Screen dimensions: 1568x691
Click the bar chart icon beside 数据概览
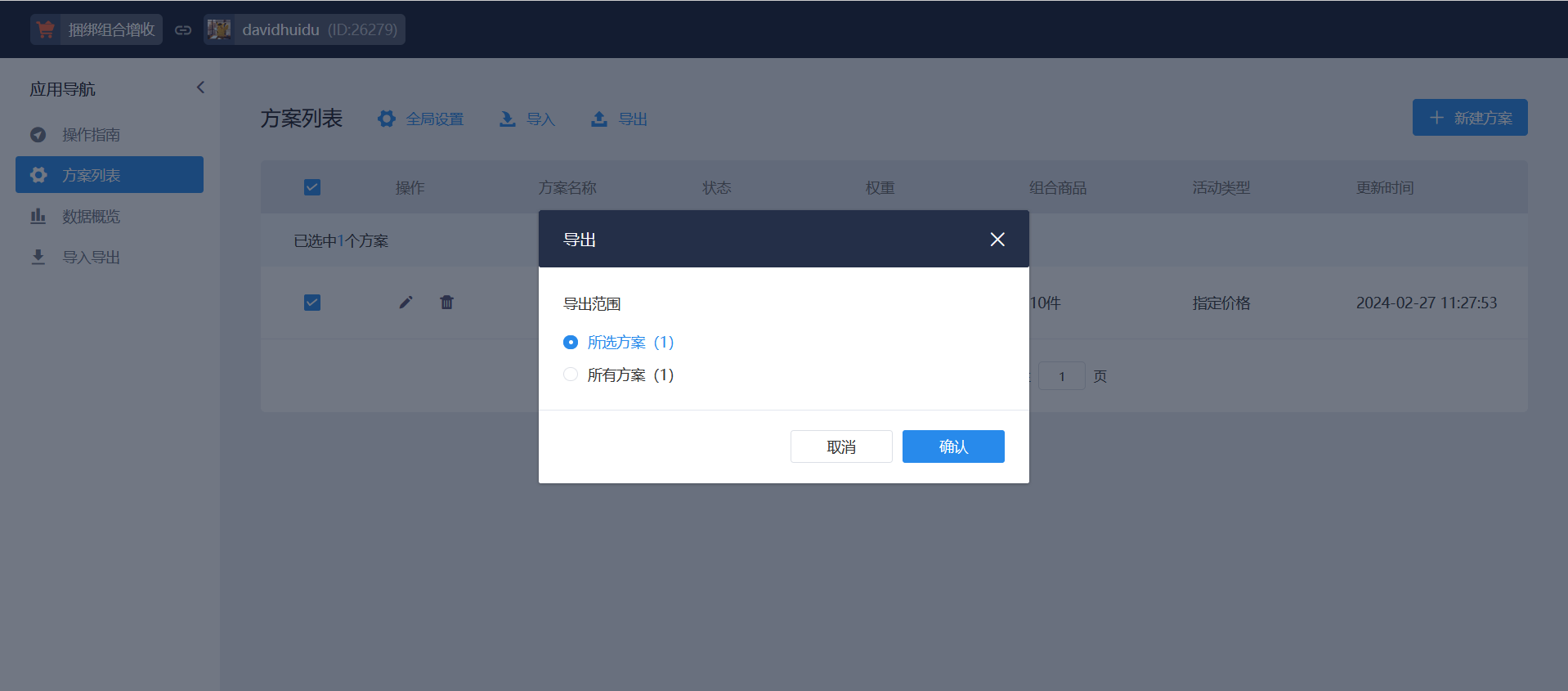[x=38, y=216]
